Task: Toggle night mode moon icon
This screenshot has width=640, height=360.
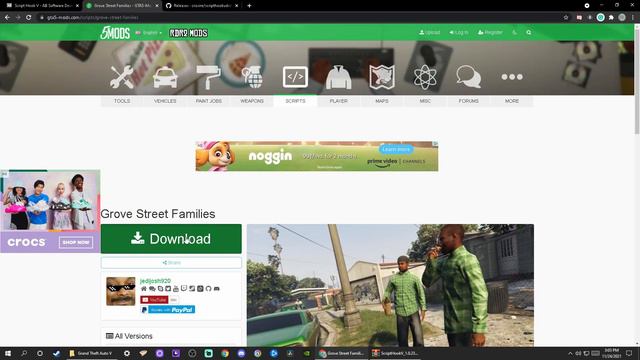Action: pyautogui.click(x=515, y=32)
